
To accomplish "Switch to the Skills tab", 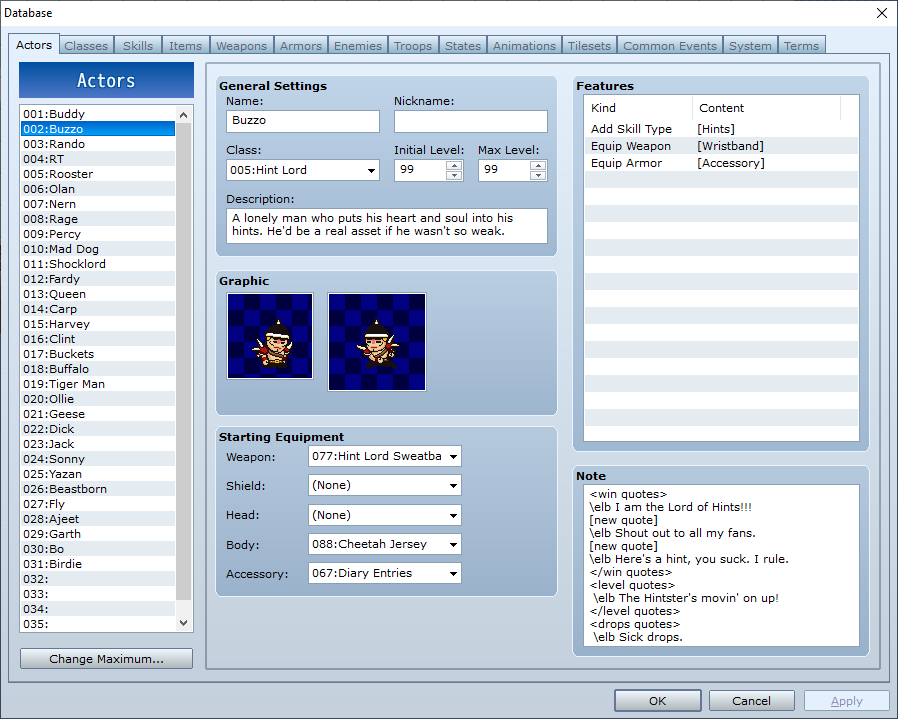I will (x=138, y=46).
